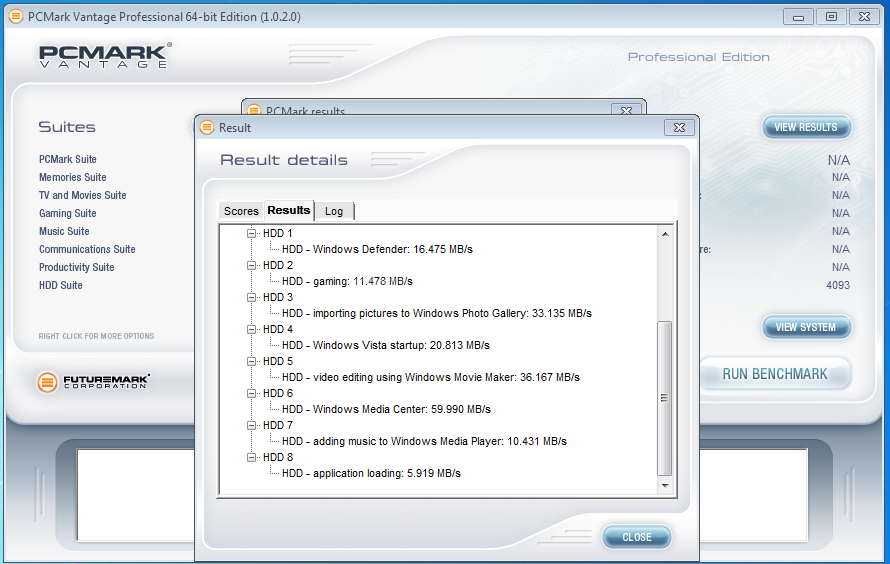The width and height of the screenshot is (890, 564).
Task: Collapse the HDD 8 tree node
Action: [x=251, y=457]
